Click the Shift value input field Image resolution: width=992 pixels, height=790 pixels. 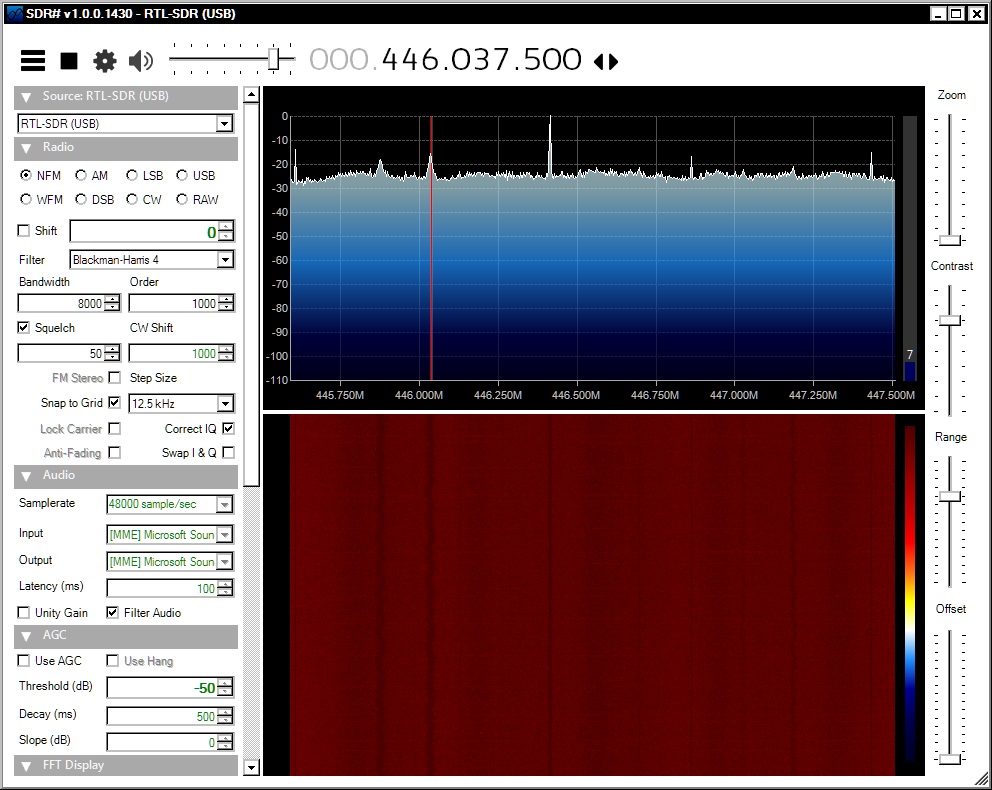(x=144, y=231)
